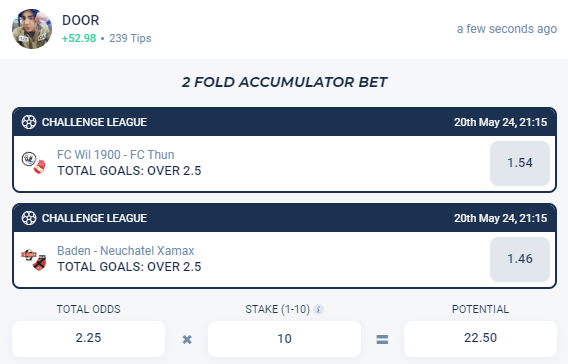Select the 1.46 odds button
Image resolution: width=568 pixels, height=364 pixels.
(x=520, y=259)
